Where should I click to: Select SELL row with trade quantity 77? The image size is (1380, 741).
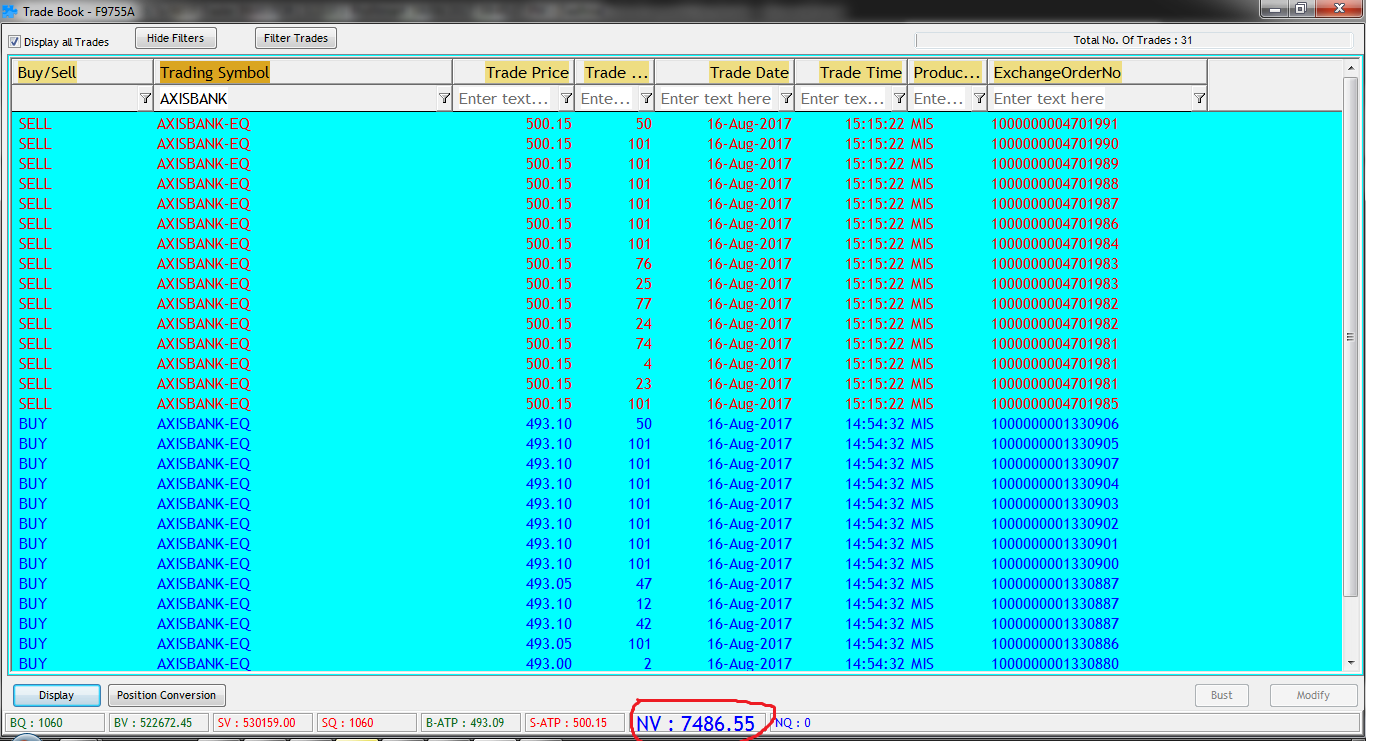pos(676,304)
